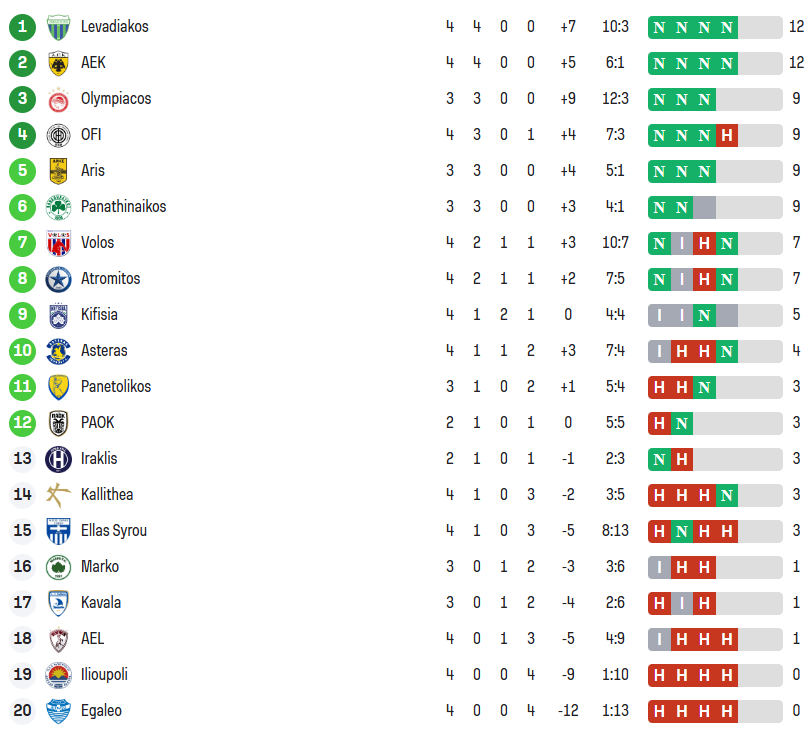Click the rank 1 position badge
The height and width of the screenshot is (737, 809).
pos(22,27)
